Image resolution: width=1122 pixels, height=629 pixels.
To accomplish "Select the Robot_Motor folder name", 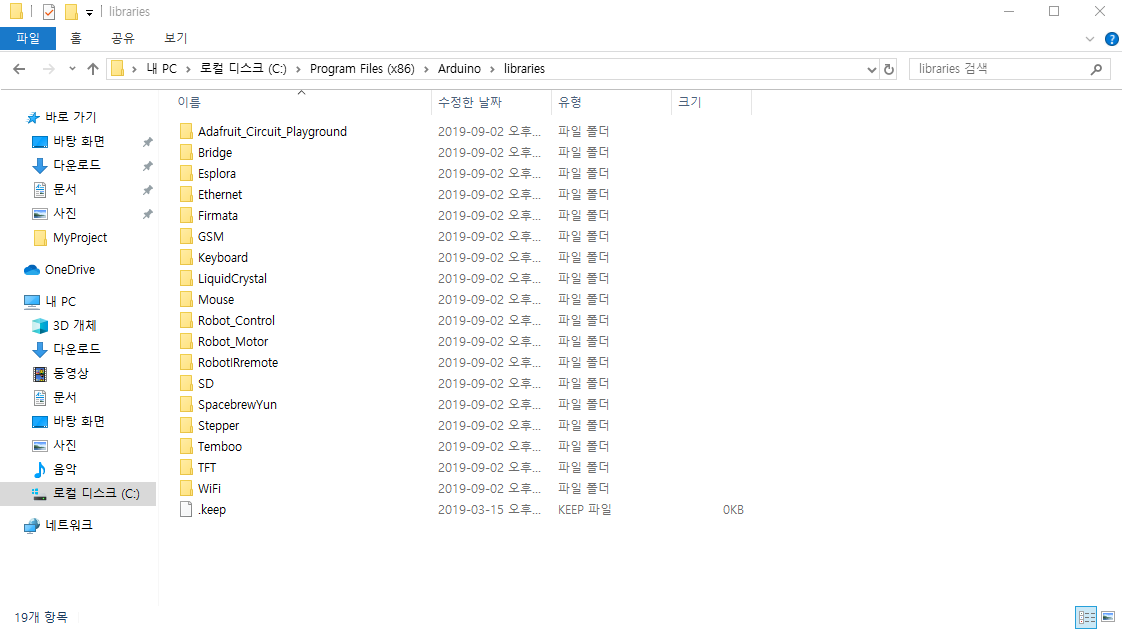I will 233,341.
